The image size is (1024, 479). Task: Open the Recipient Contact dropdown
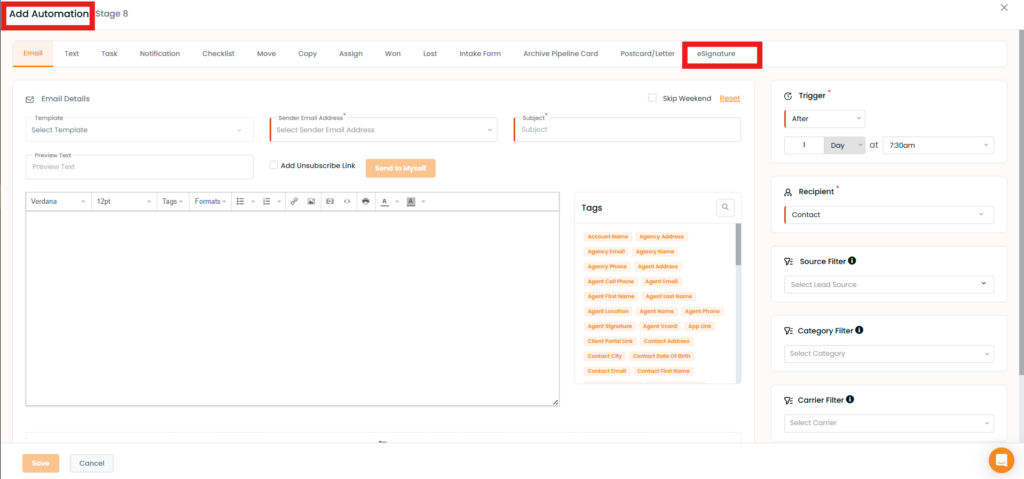point(888,215)
